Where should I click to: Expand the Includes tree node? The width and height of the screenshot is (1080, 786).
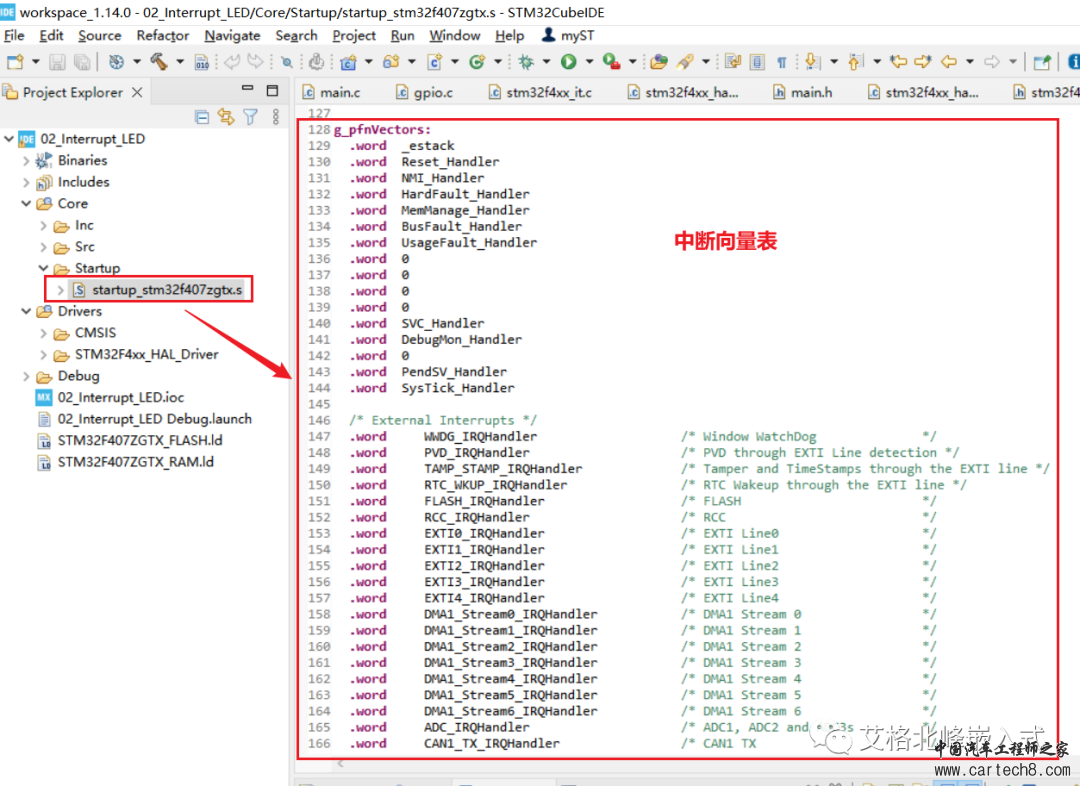pyautogui.click(x=26, y=183)
